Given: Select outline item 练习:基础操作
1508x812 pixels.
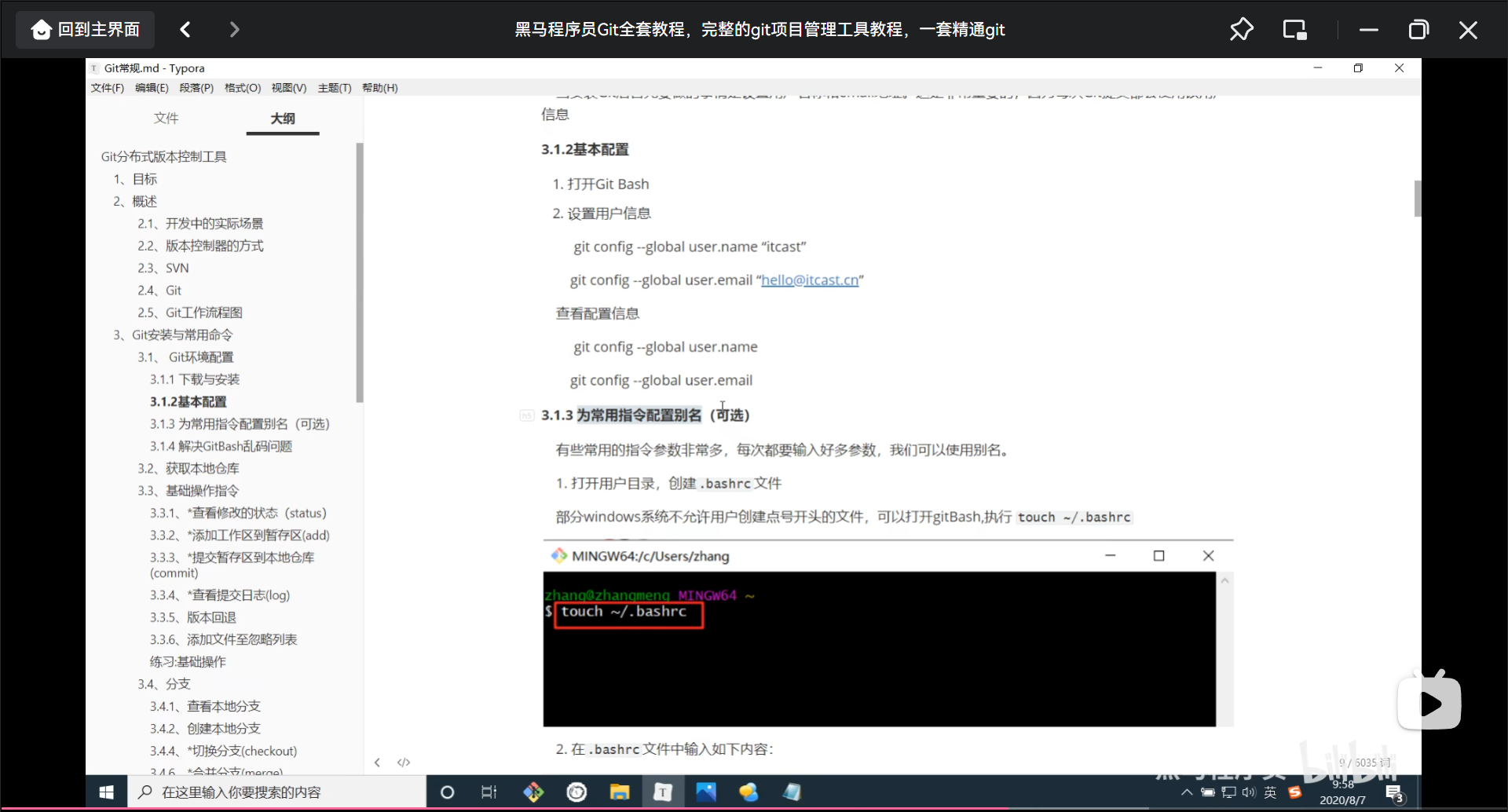Looking at the screenshot, I should [188, 662].
